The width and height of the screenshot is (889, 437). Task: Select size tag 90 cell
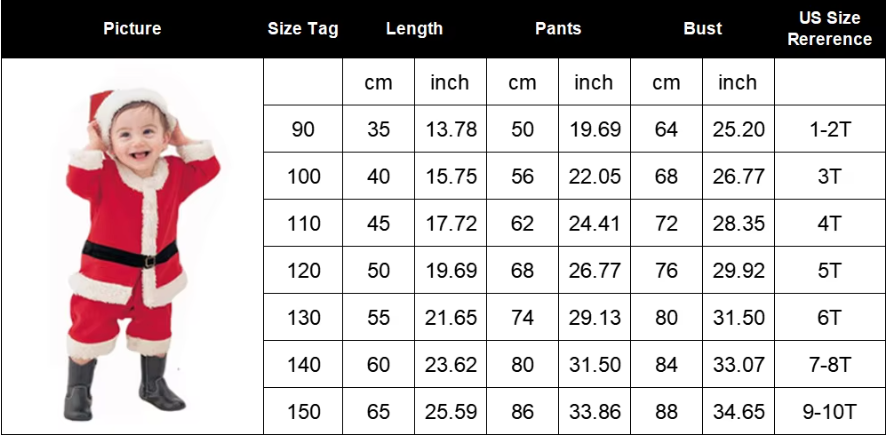click(303, 129)
